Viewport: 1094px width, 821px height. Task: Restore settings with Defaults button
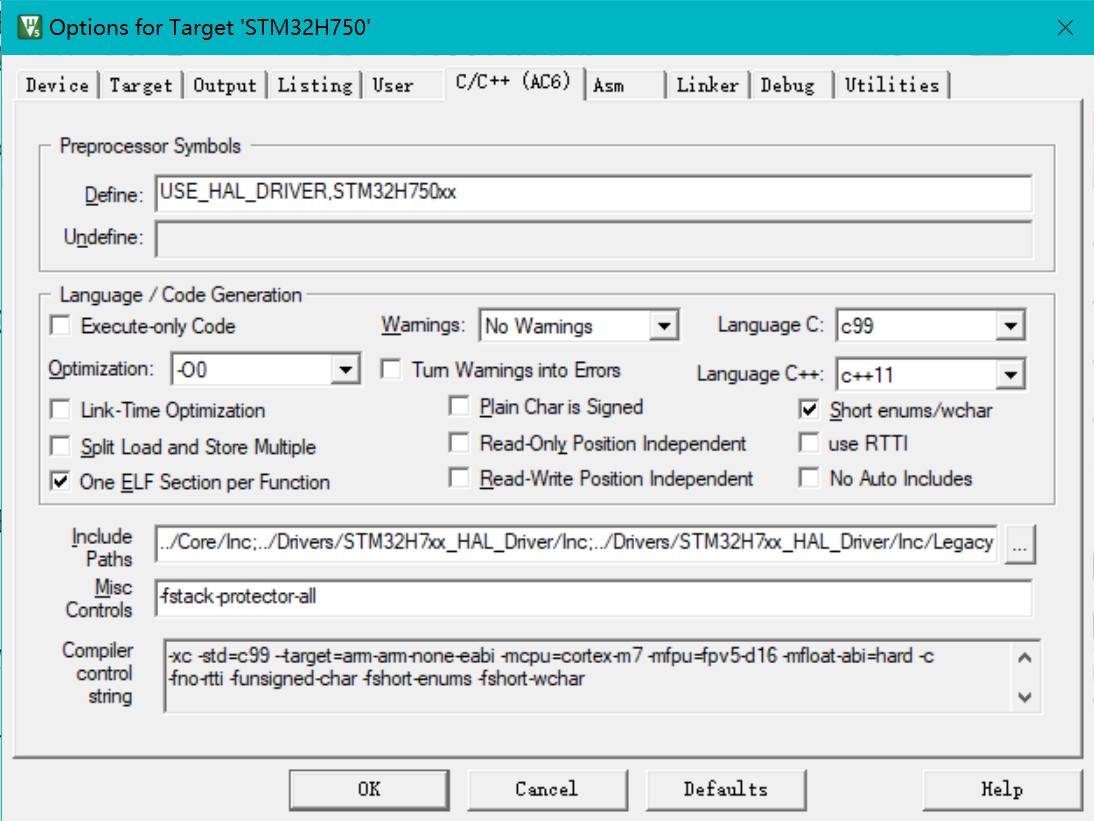[x=726, y=790]
